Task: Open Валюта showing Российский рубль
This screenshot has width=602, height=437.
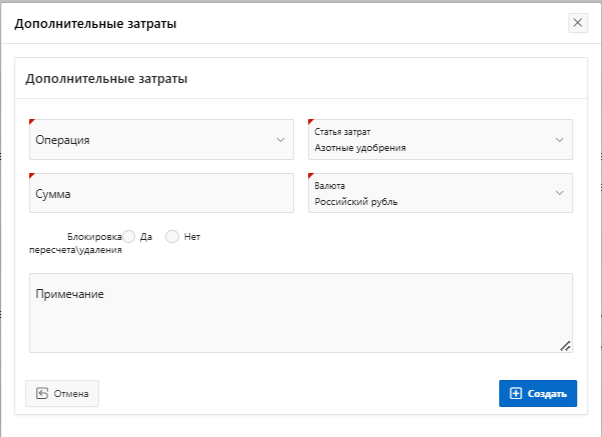Action: tap(440, 193)
